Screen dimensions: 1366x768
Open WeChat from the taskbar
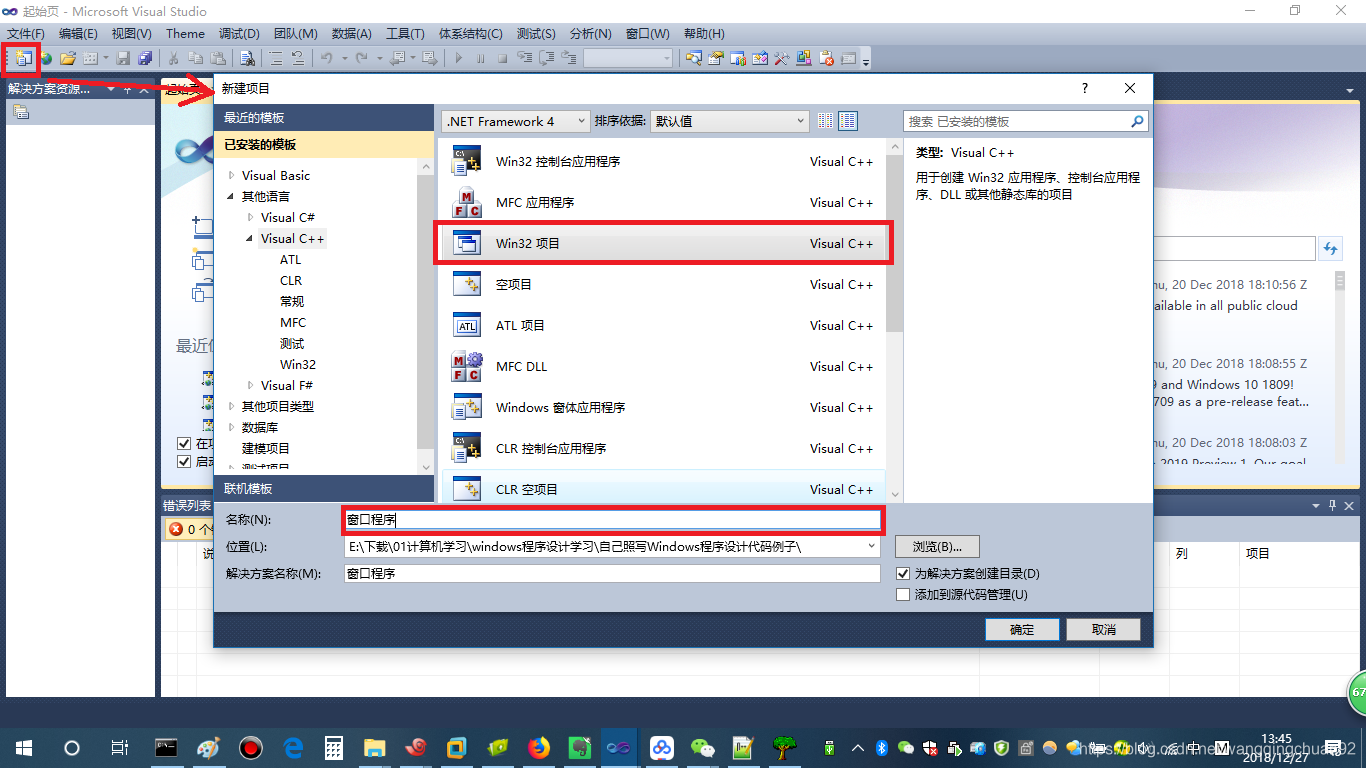[704, 748]
